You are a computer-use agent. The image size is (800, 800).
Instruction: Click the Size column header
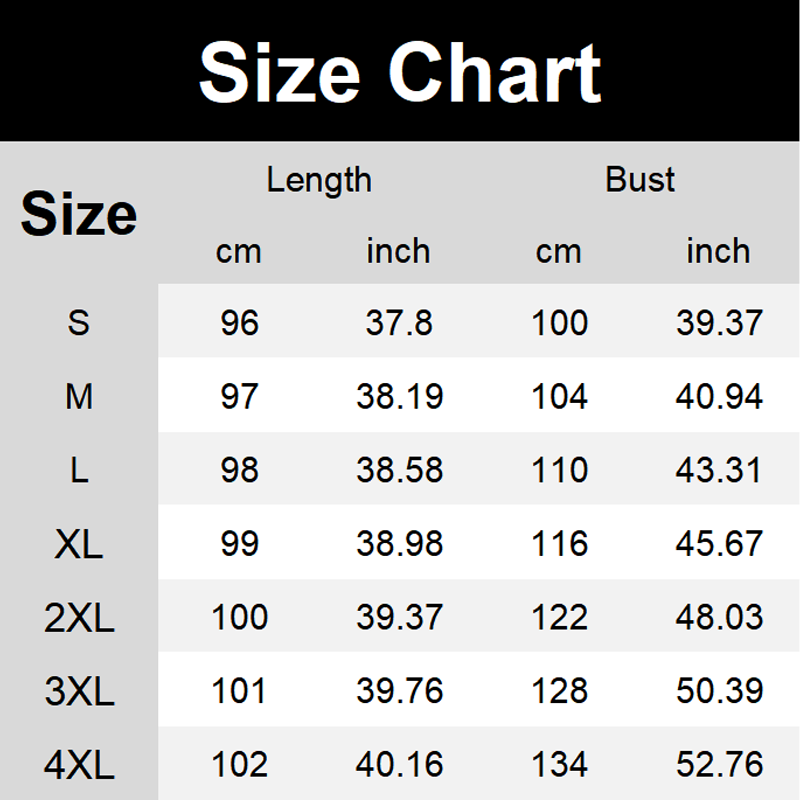click(x=79, y=214)
